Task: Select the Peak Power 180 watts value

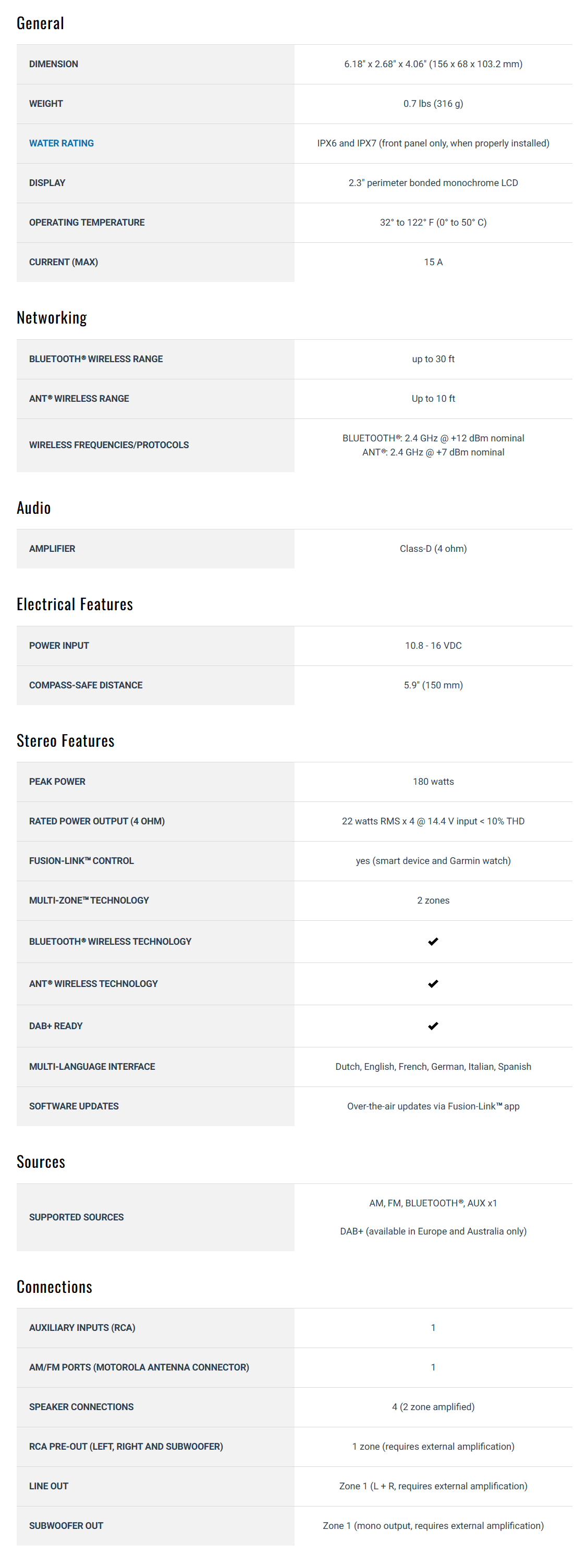Action: tap(433, 782)
